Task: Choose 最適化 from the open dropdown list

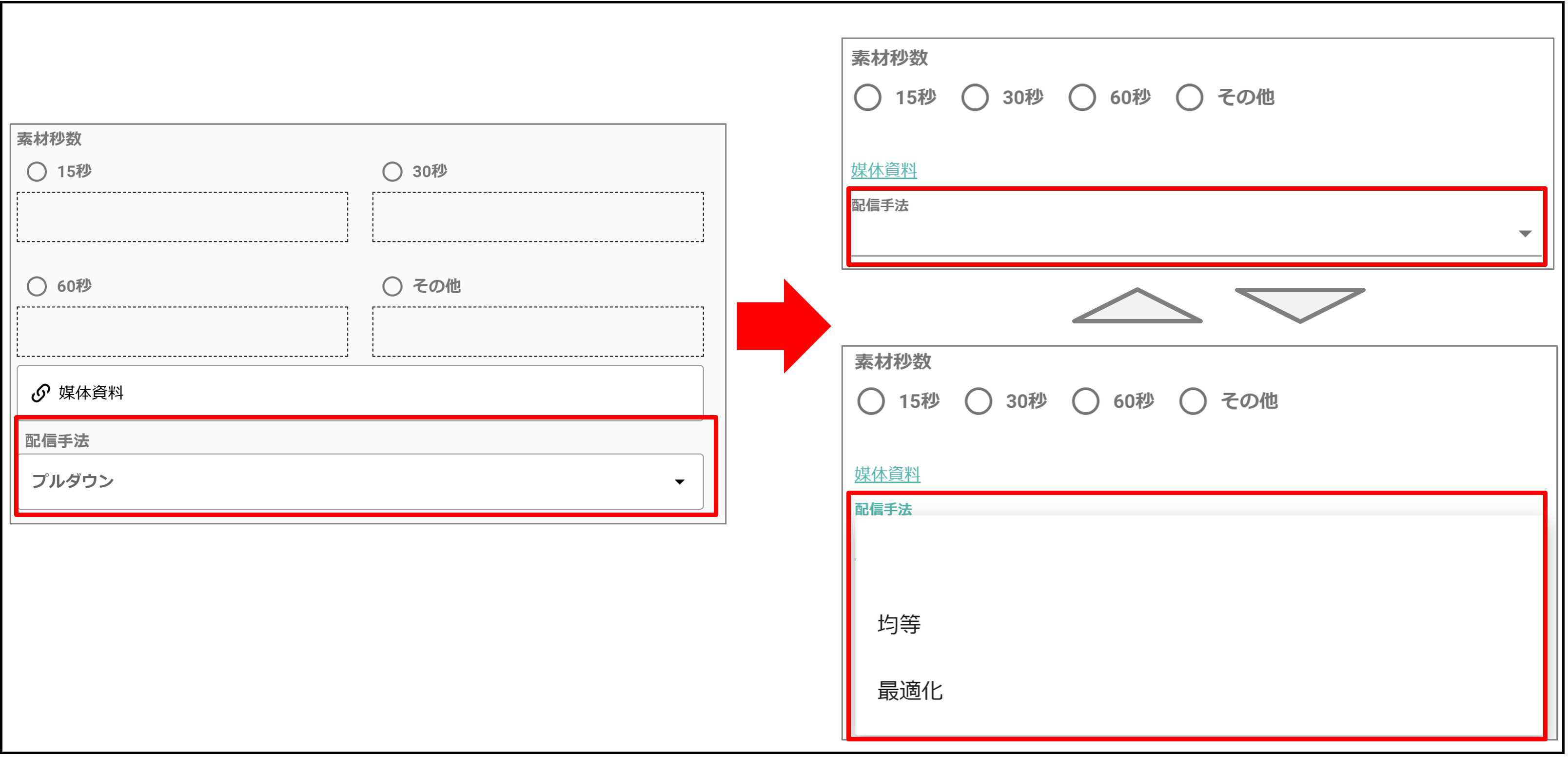Action: [x=1199, y=691]
